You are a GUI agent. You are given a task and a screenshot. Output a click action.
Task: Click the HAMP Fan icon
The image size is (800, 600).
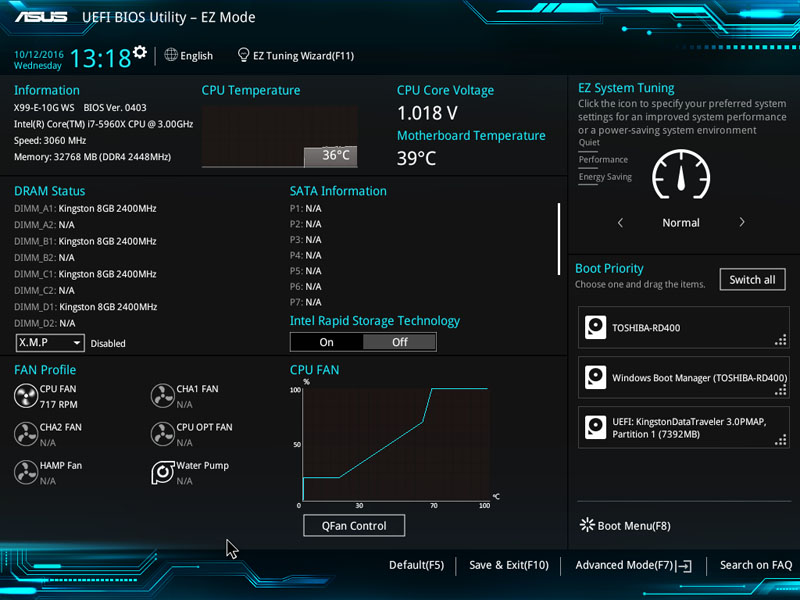click(x=26, y=472)
